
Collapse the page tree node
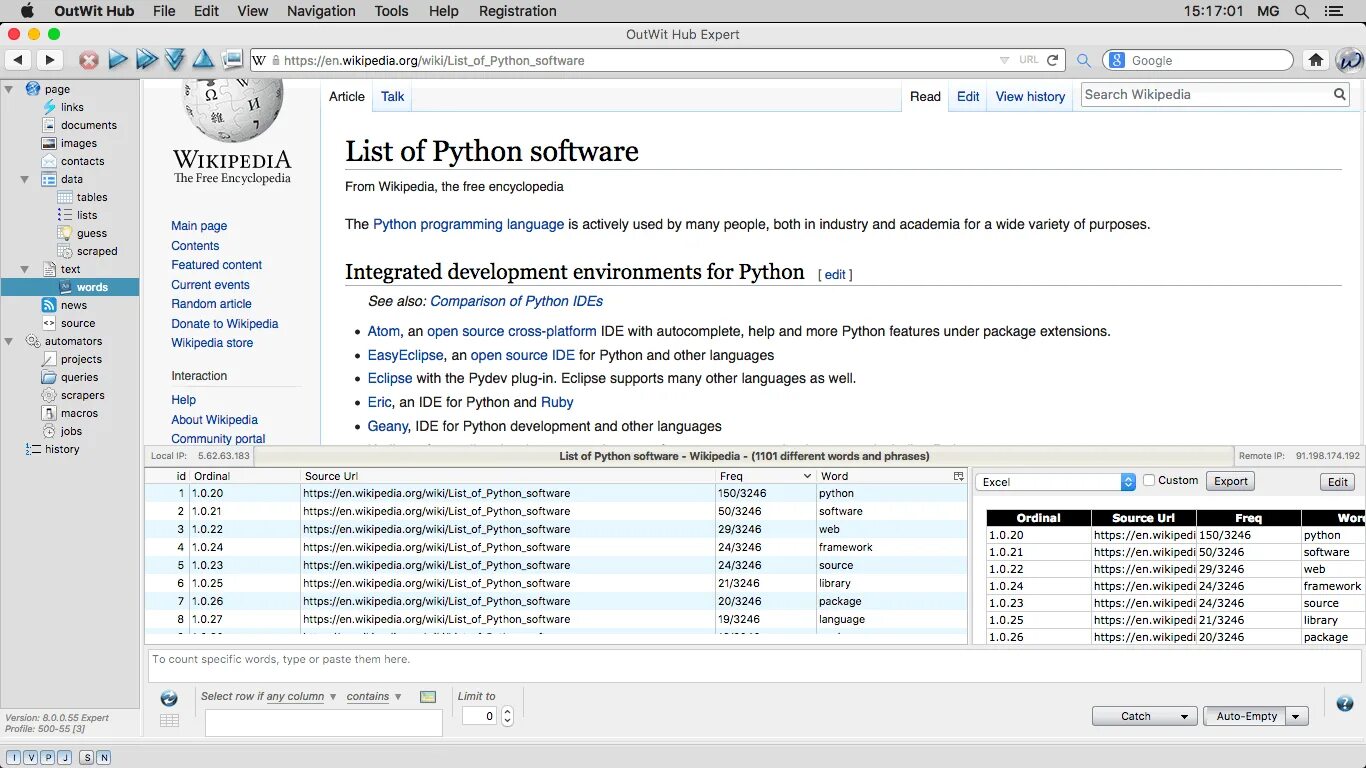(x=9, y=89)
